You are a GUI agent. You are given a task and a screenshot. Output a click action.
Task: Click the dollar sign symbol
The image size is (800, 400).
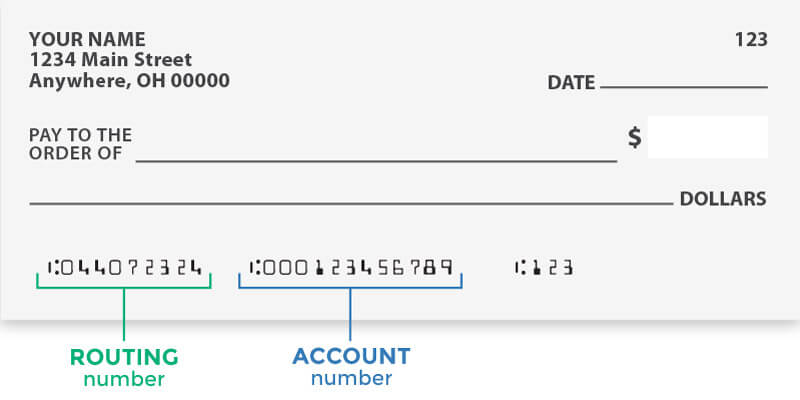point(635,137)
